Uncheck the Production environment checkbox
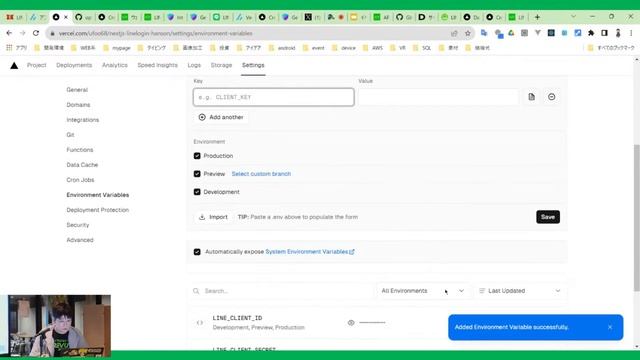The height and width of the screenshot is (360, 640). [x=197, y=156]
